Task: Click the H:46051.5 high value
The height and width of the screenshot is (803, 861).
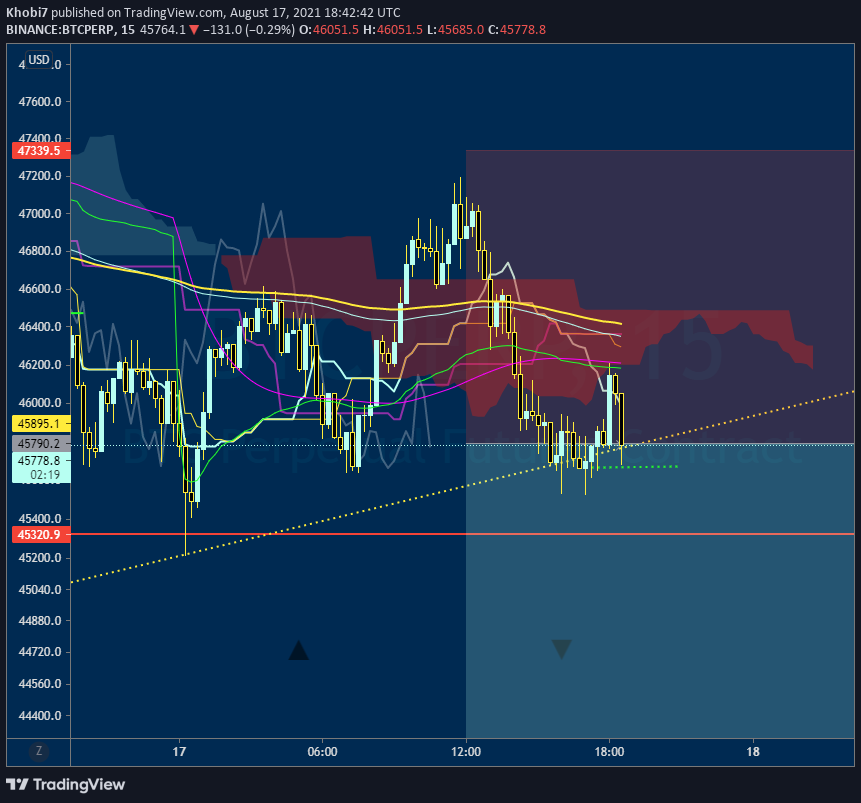Action: (393, 30)
